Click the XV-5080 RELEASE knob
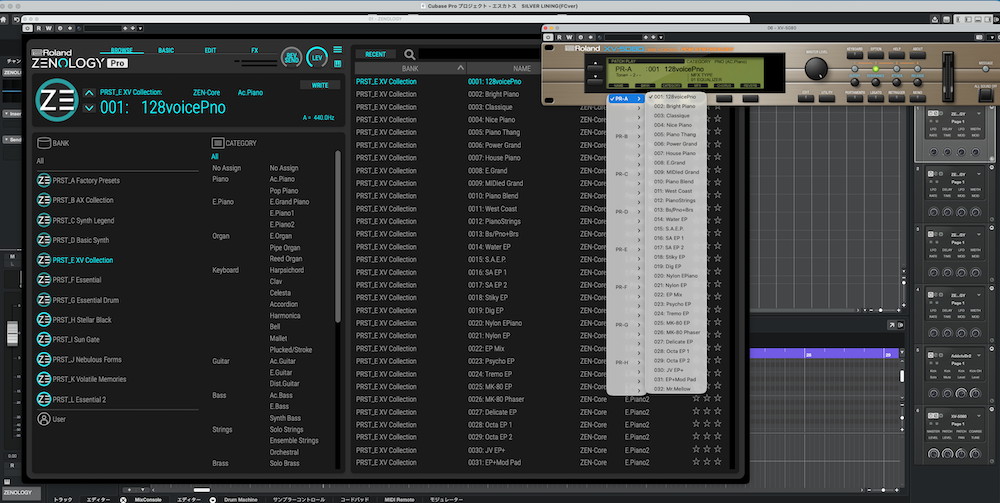The image size is (1000, 503). (x=917, y=82)
